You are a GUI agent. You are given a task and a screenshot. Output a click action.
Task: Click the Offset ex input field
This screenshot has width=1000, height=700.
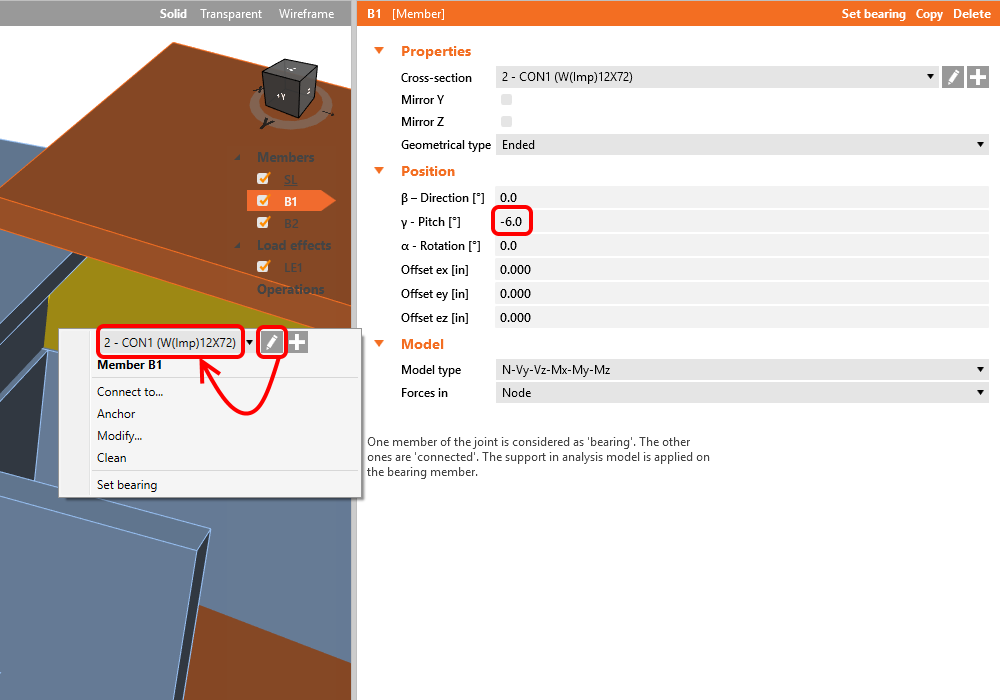742,270
